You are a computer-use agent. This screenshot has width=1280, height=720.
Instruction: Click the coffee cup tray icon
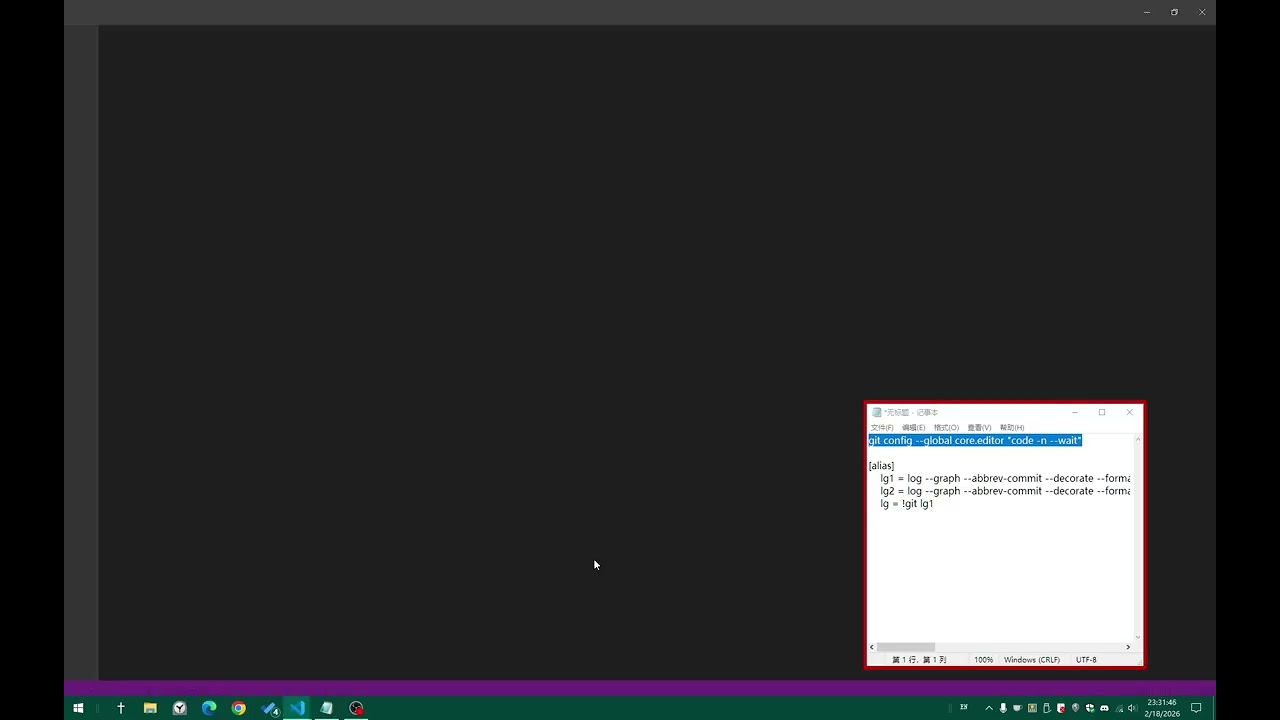[x=1017, y=708]
